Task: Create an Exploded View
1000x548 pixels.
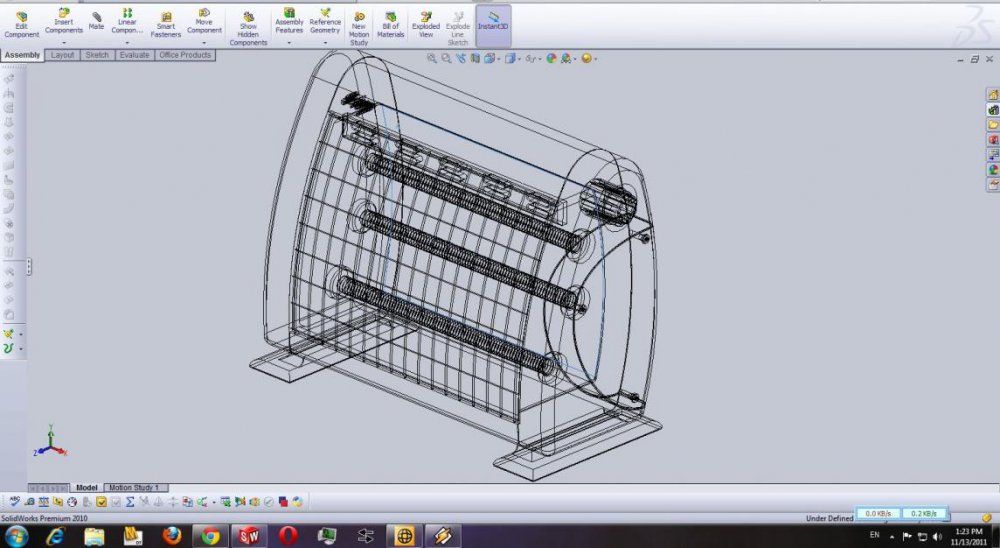Action: click(426, 26)
